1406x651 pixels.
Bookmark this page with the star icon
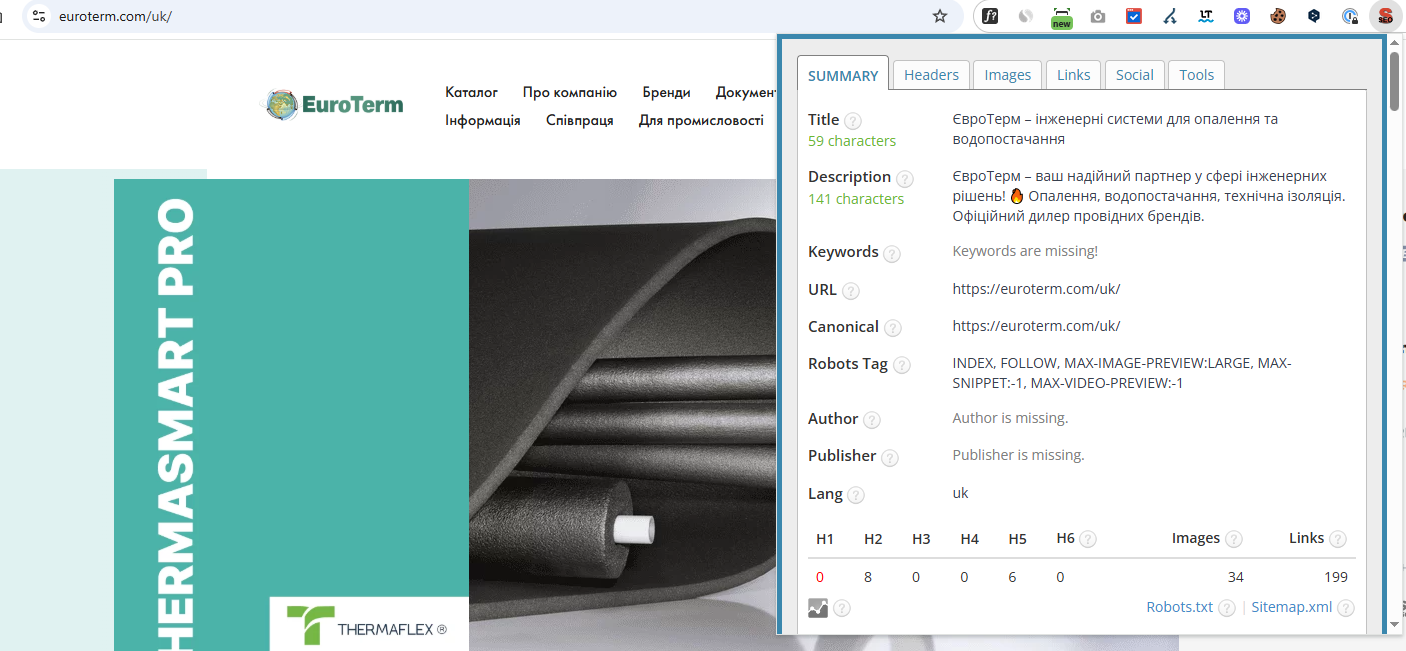[x=939, y=16]
